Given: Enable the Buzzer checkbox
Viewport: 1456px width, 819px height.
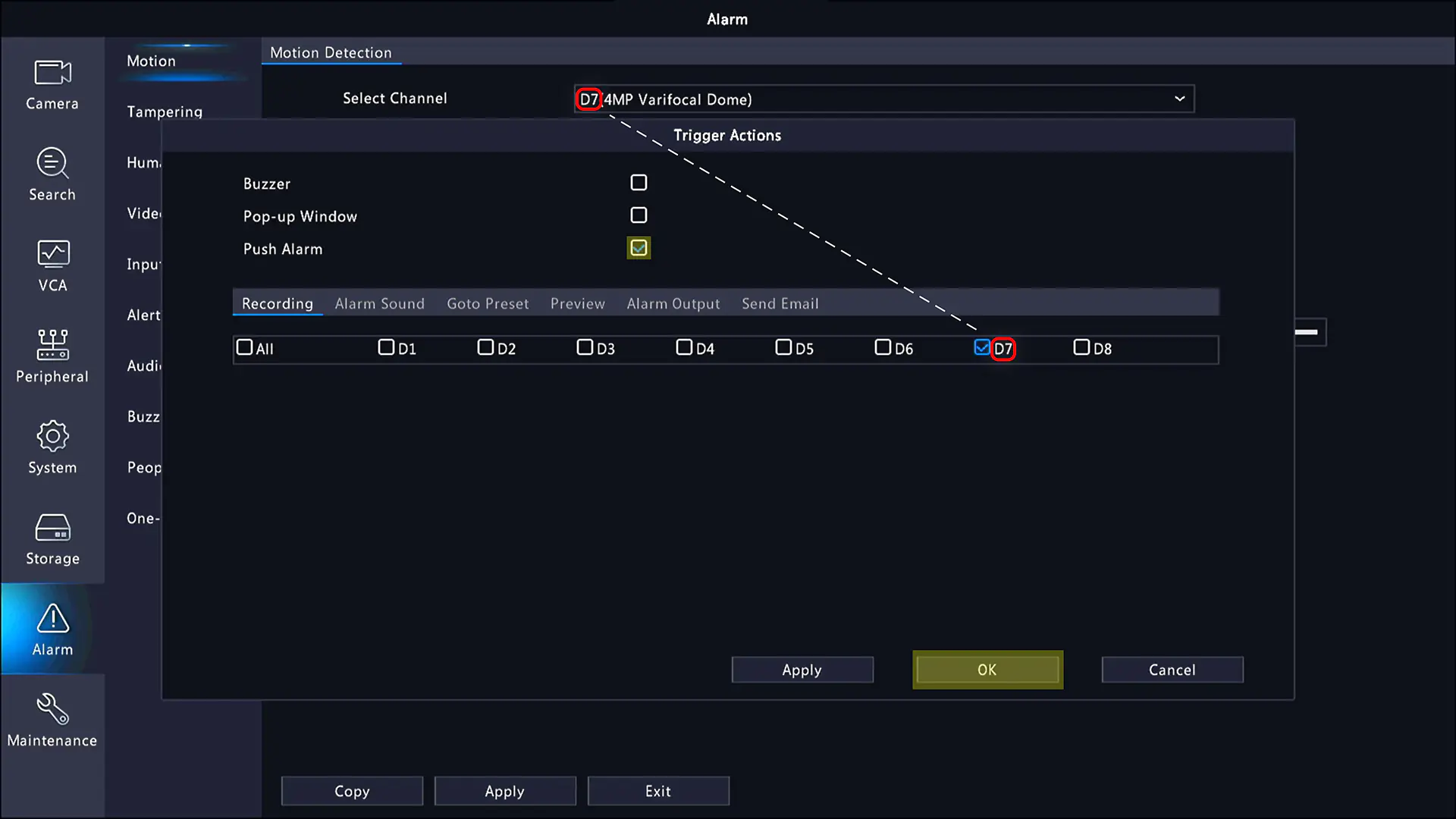Looking at the screenshot, I should [x=639, y=183].
